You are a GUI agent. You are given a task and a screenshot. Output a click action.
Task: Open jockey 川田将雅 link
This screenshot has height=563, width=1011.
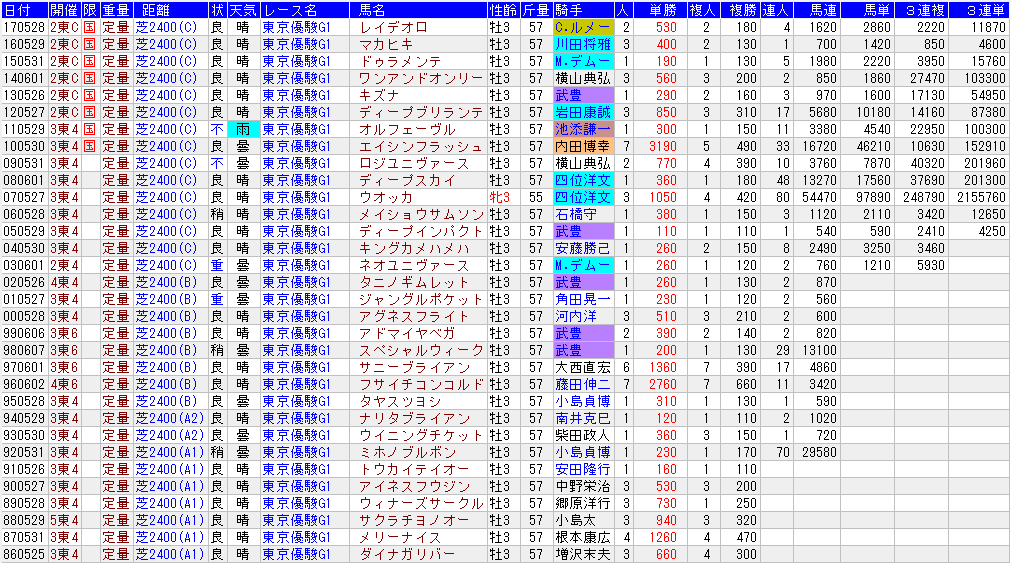coord(582,44)
